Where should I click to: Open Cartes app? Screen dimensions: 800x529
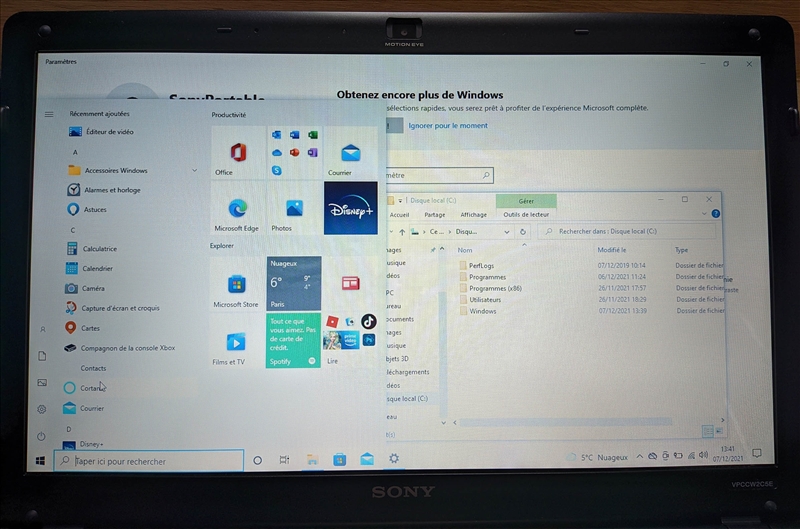pyautogui.click(x=82, y=328)
